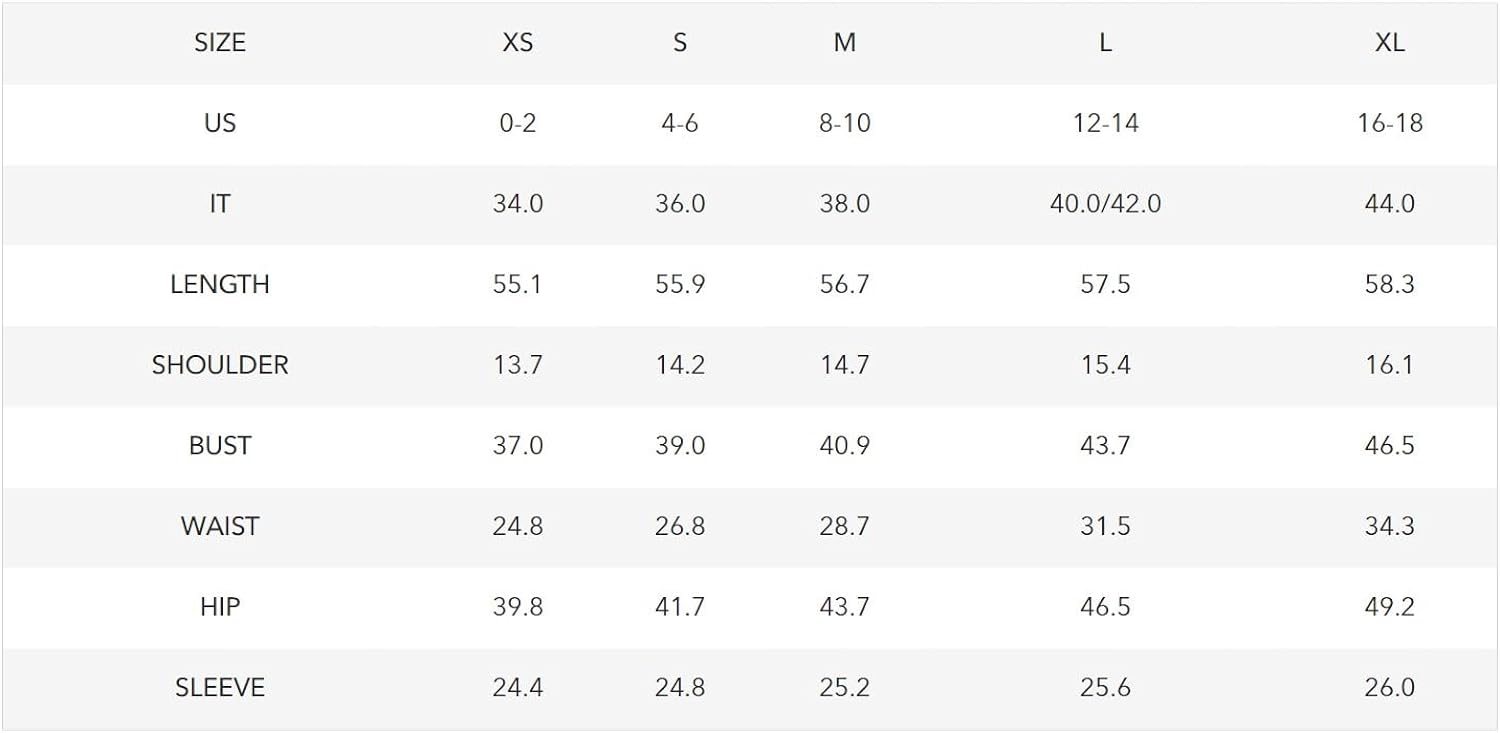Select hip value 39.8
This screenshot has width=1500, height=733.
pos(518,606)
